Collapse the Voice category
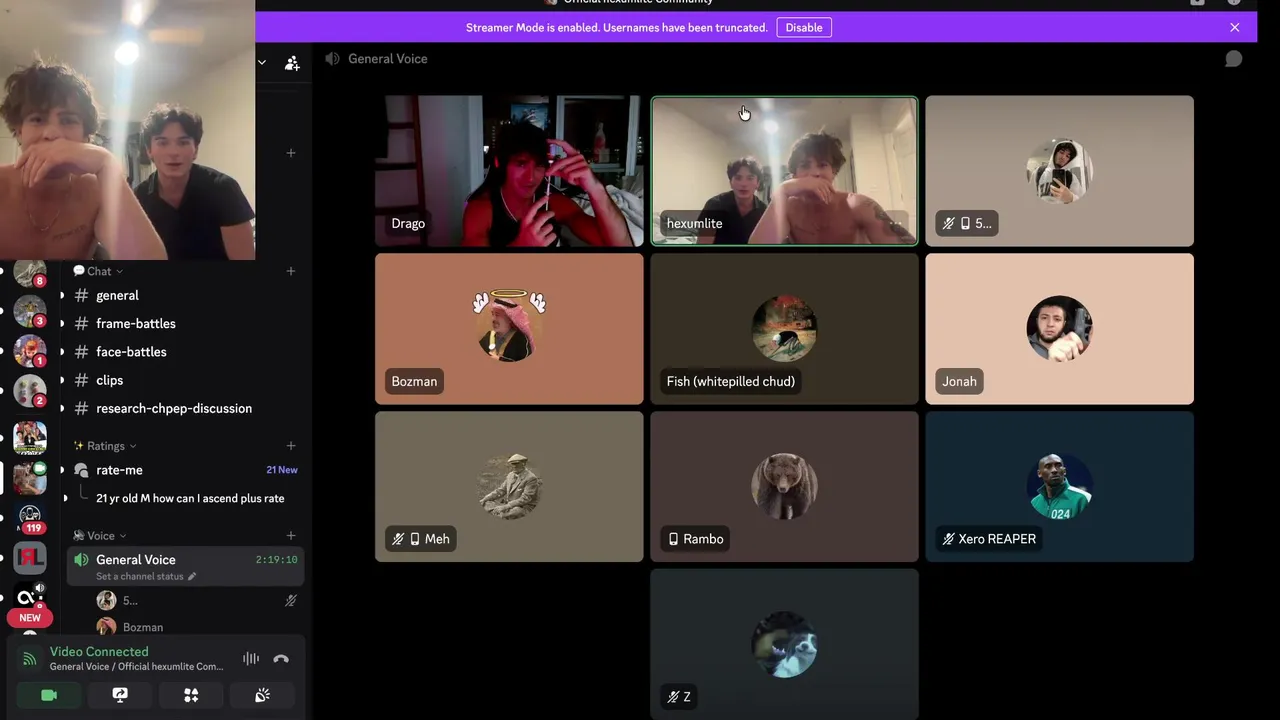 click(x=100, y=536)
